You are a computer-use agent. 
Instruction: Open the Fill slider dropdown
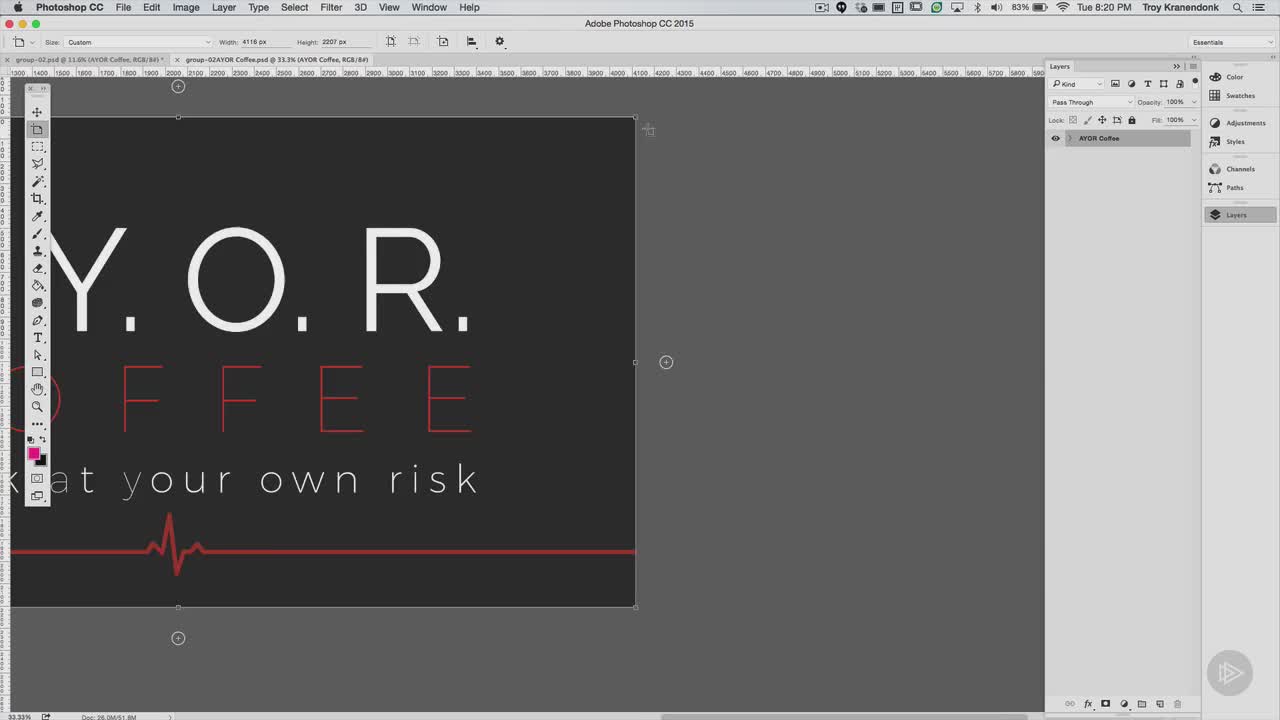coord(1192,120)
